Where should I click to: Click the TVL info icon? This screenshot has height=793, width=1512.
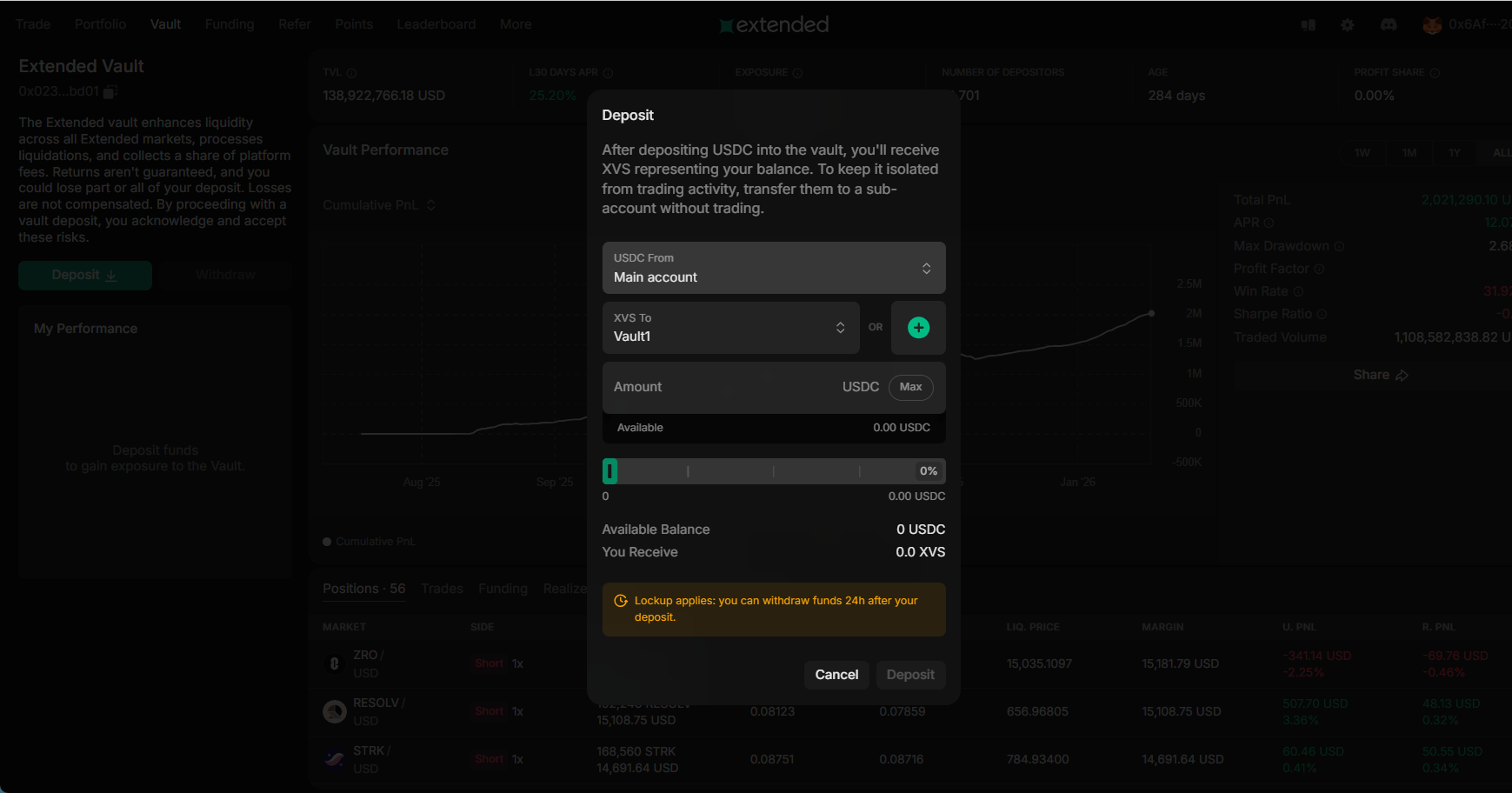point(351,73)
